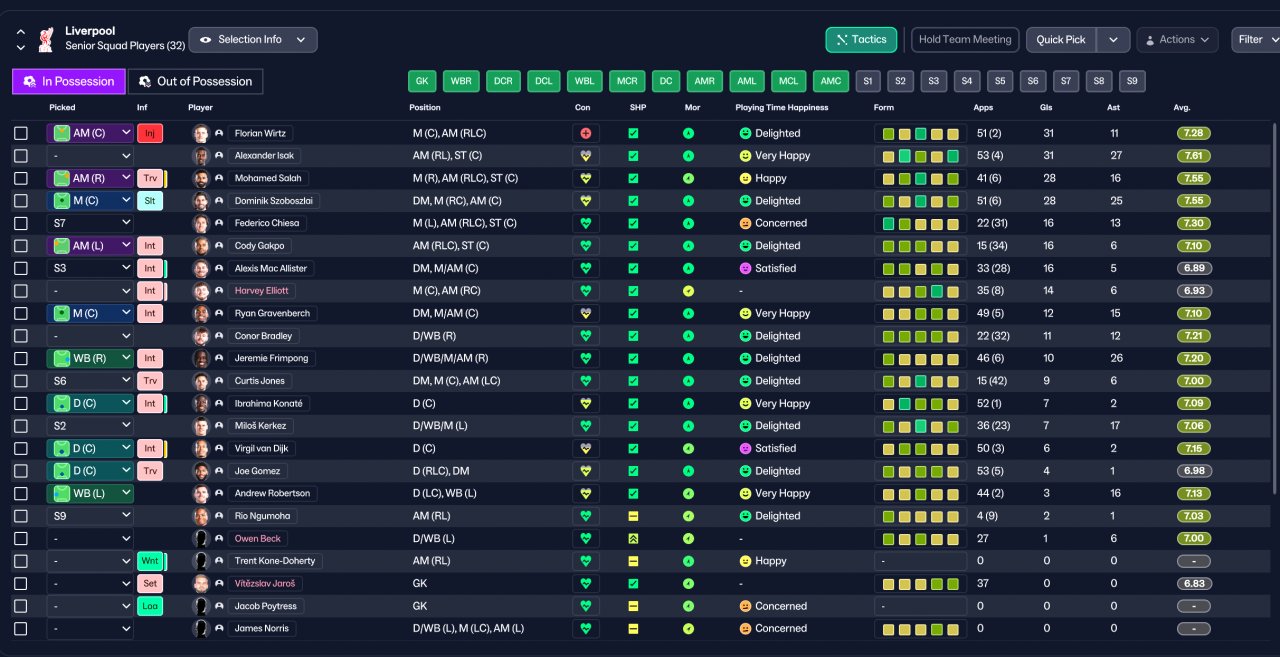
Task: Open Jeremie Frimpong's WB (R) picked dropdown
Action: (x=90, y=358)
